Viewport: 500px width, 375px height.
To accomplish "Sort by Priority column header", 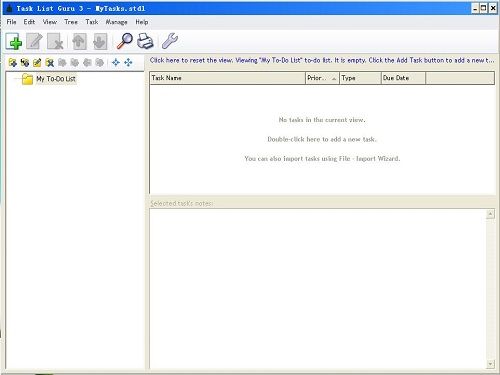I will tap(322, 78).
